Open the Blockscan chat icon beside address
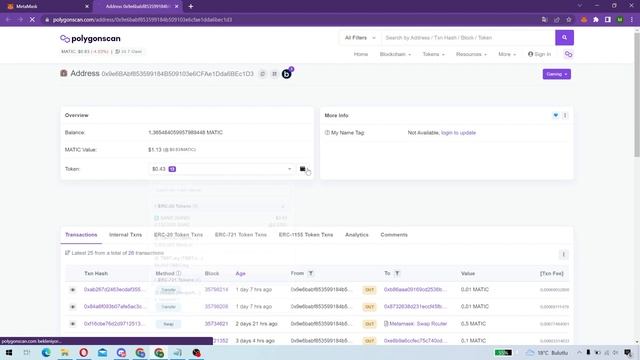 [x=287, y=73]
